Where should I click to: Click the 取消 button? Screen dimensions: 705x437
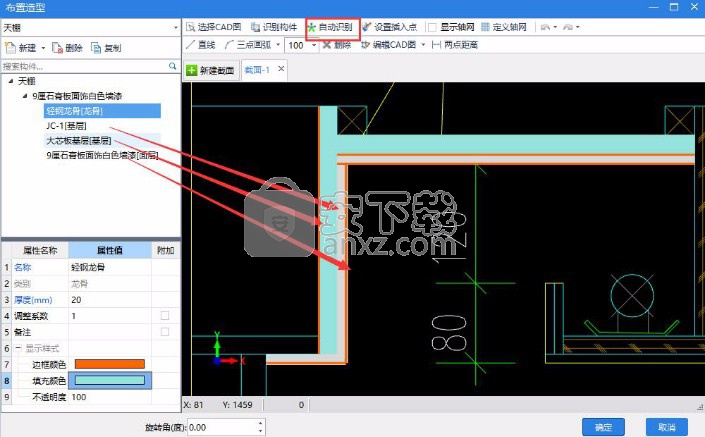(x=667, y=427)
